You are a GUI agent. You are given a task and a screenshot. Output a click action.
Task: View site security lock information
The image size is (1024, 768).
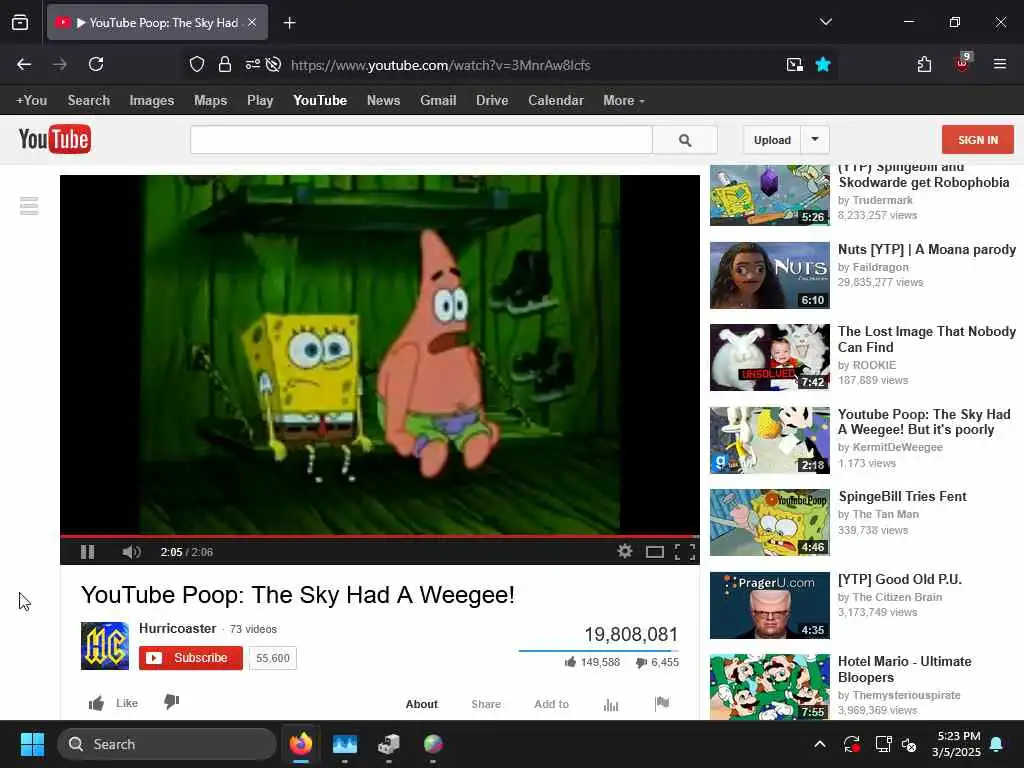(225, 64)
